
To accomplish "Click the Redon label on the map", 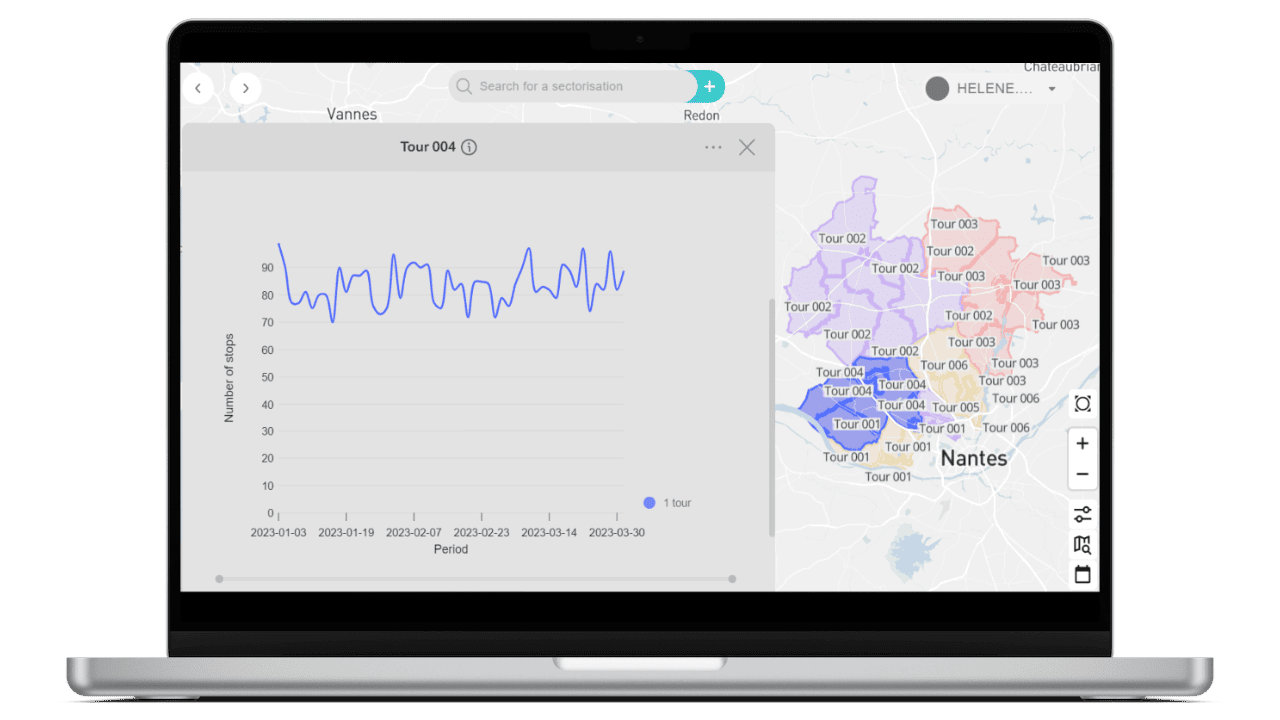I will pos(701,116).
